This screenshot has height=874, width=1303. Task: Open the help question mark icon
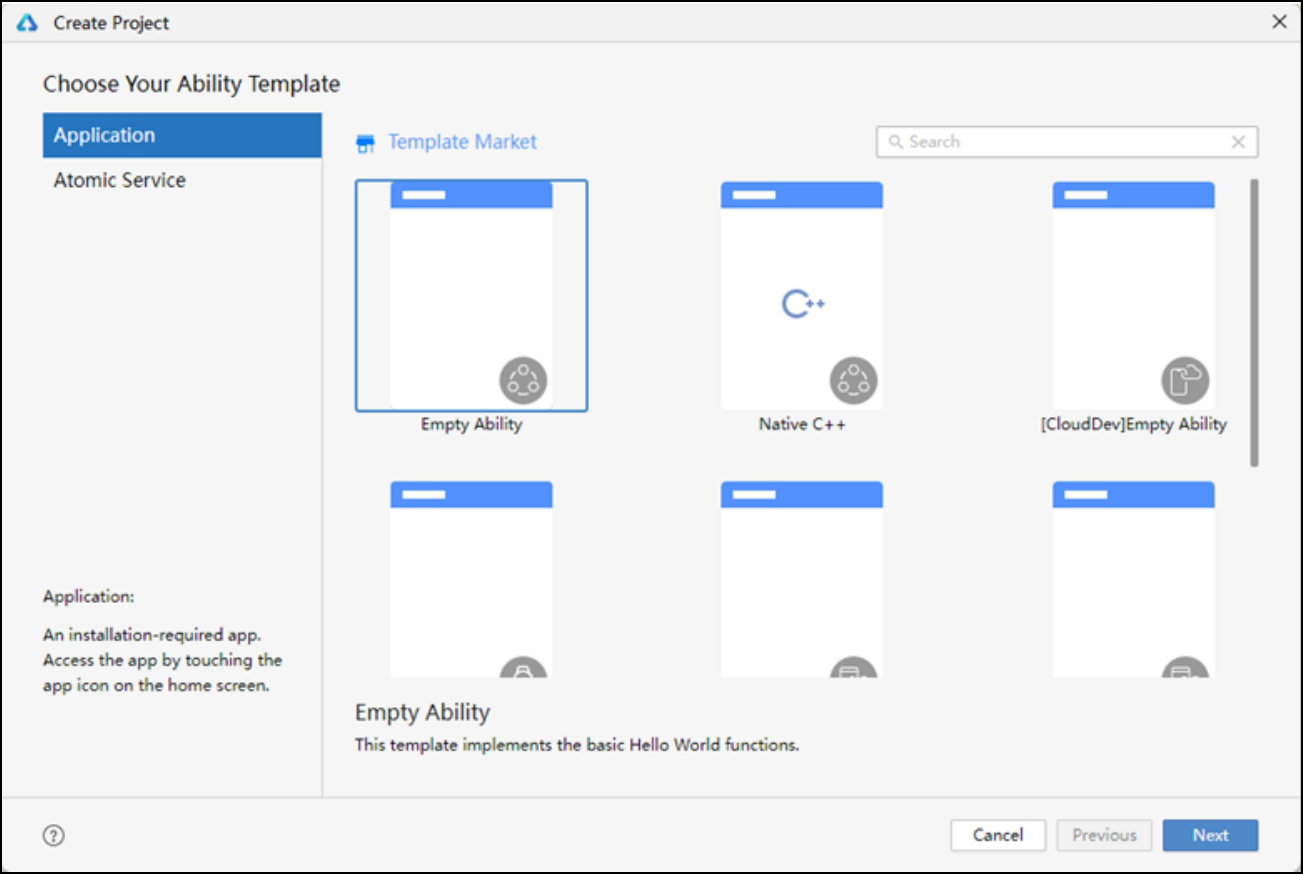click(54, 836)
